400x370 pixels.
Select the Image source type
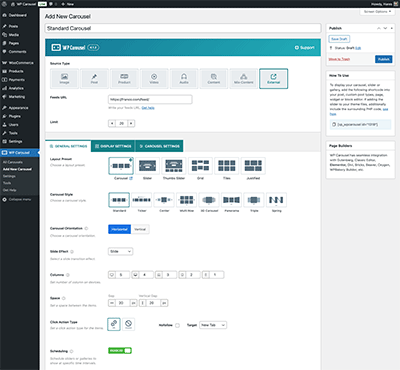[64, 79]
